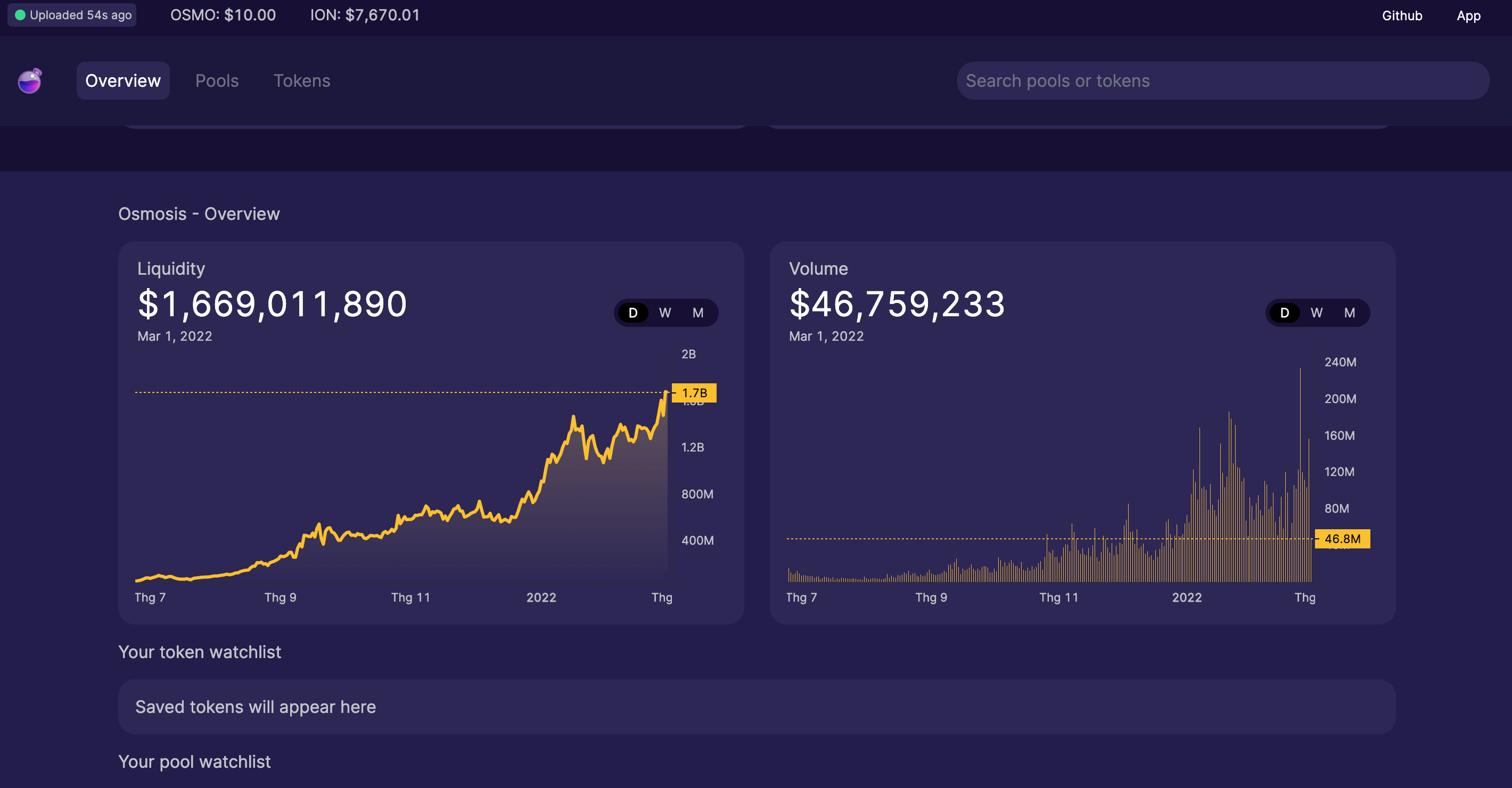Switch Liquidity chart to monthly view

coord(698,313)
